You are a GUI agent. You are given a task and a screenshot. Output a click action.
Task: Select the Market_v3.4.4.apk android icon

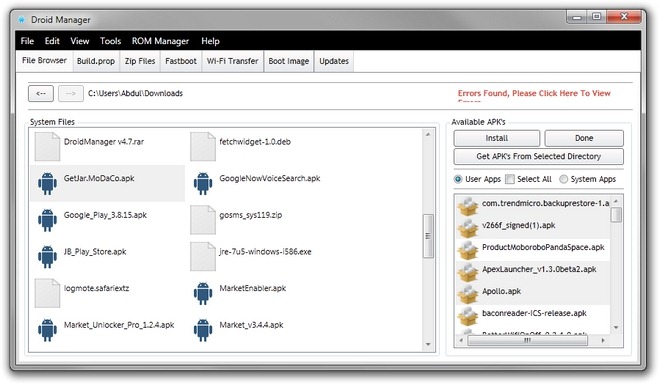coord(203,330)
